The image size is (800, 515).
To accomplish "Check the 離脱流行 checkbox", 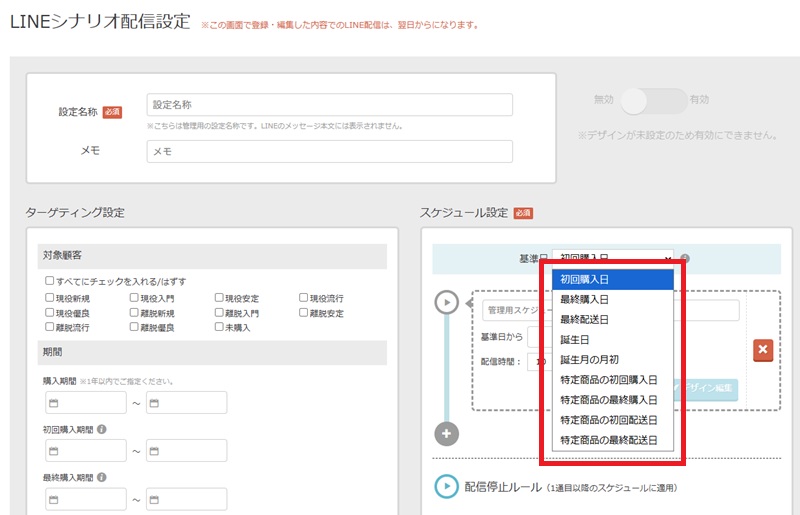I will [49, 326].
